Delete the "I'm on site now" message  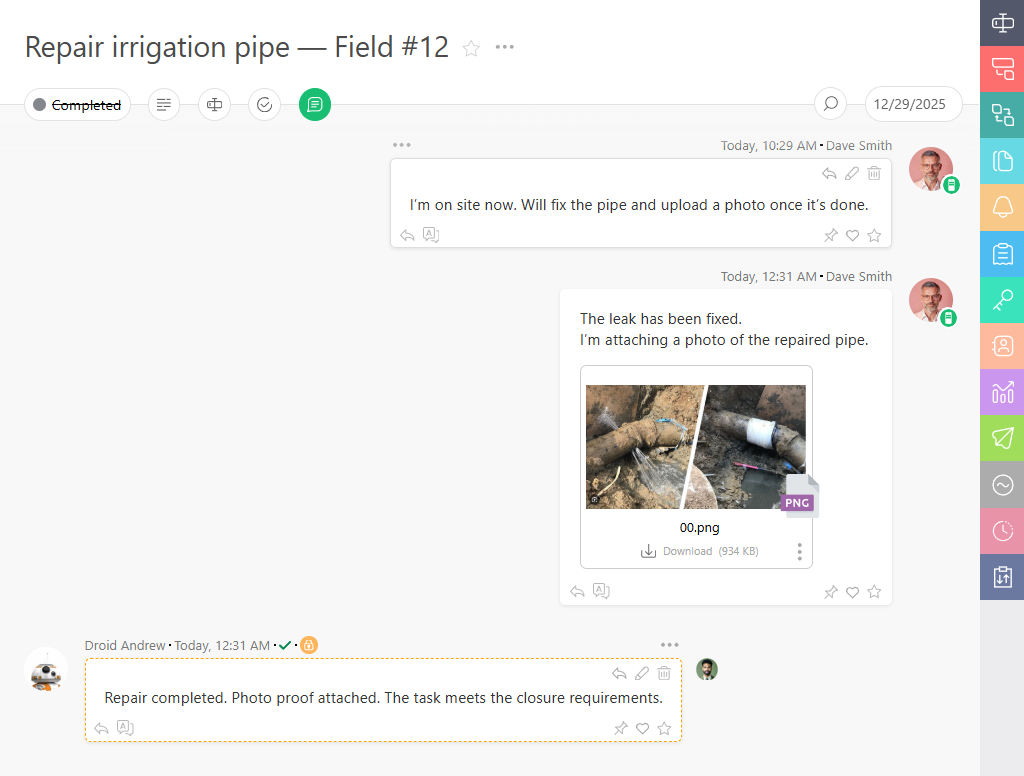[874, 173]
